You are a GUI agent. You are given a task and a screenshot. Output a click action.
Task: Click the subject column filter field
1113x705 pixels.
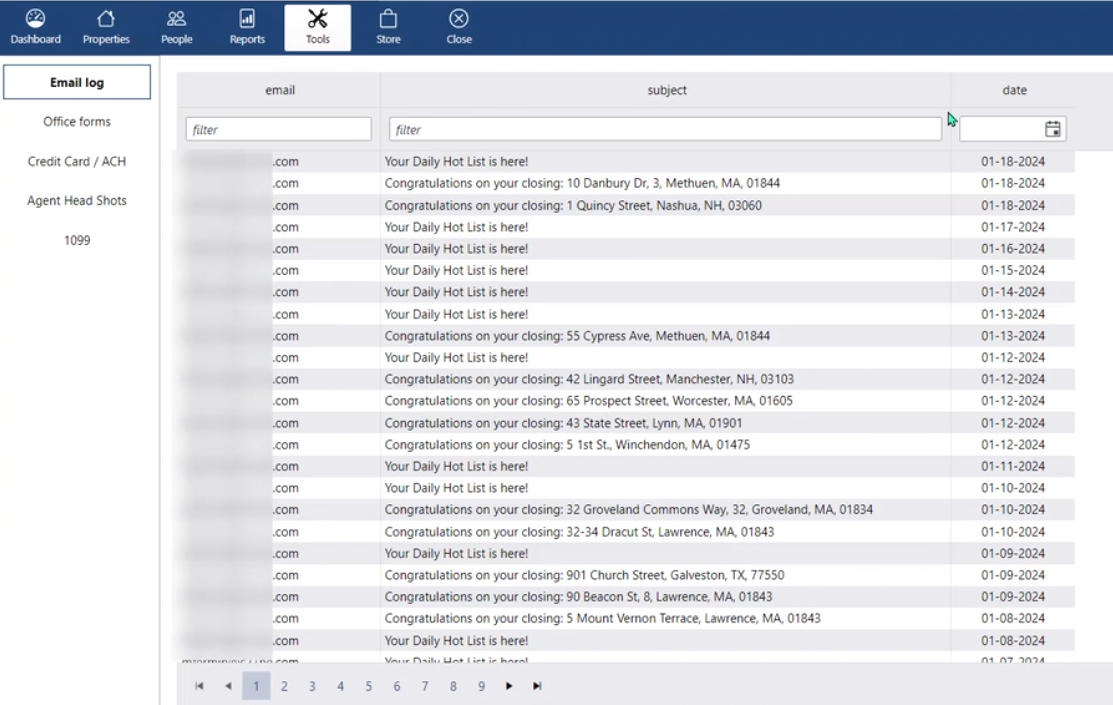tap(665, 129)
